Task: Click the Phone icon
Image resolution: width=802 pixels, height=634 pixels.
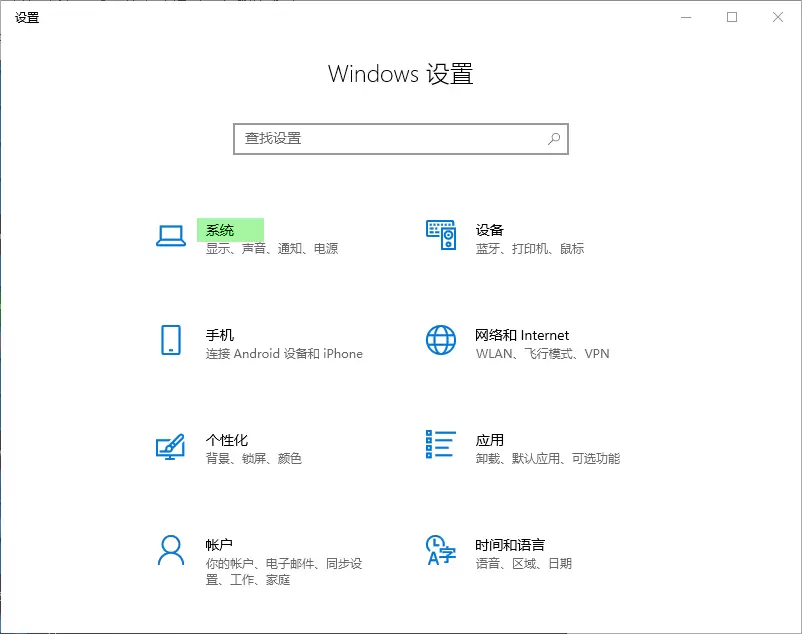Action: tap(171, 340)
